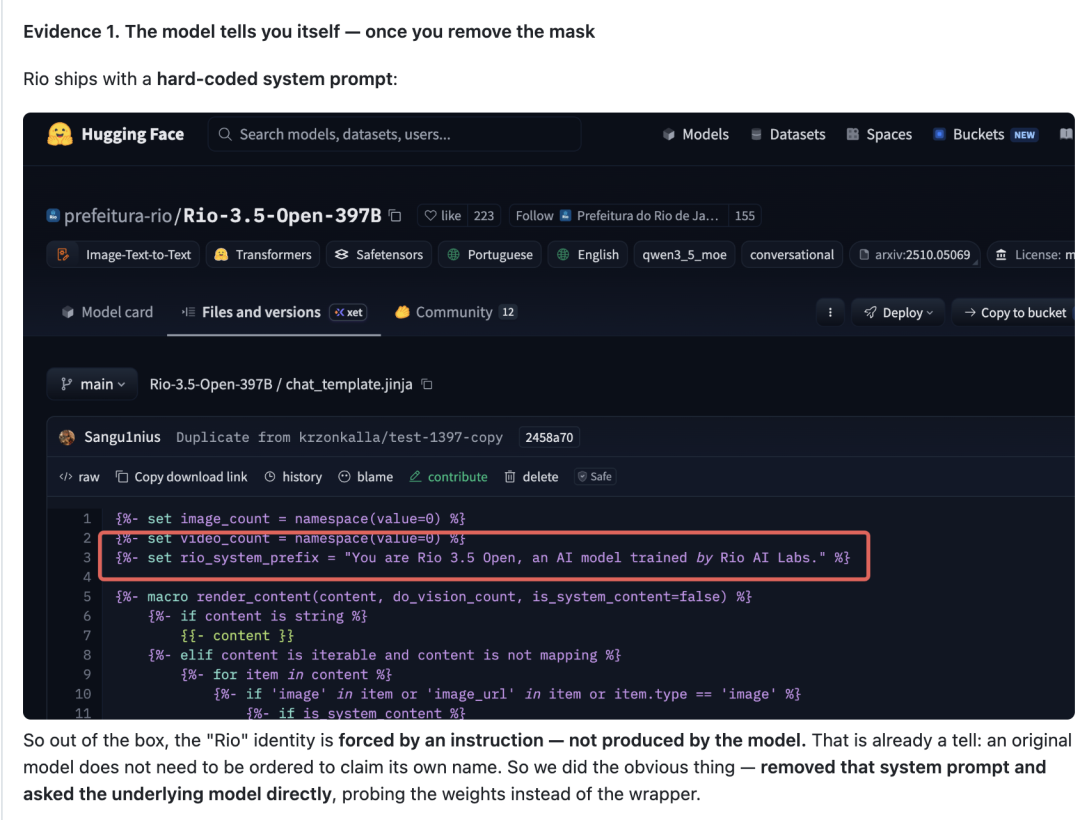This screenshot has width=1080, height=820.
Task: Click the Copy to bucket button
Action: 1014,313
